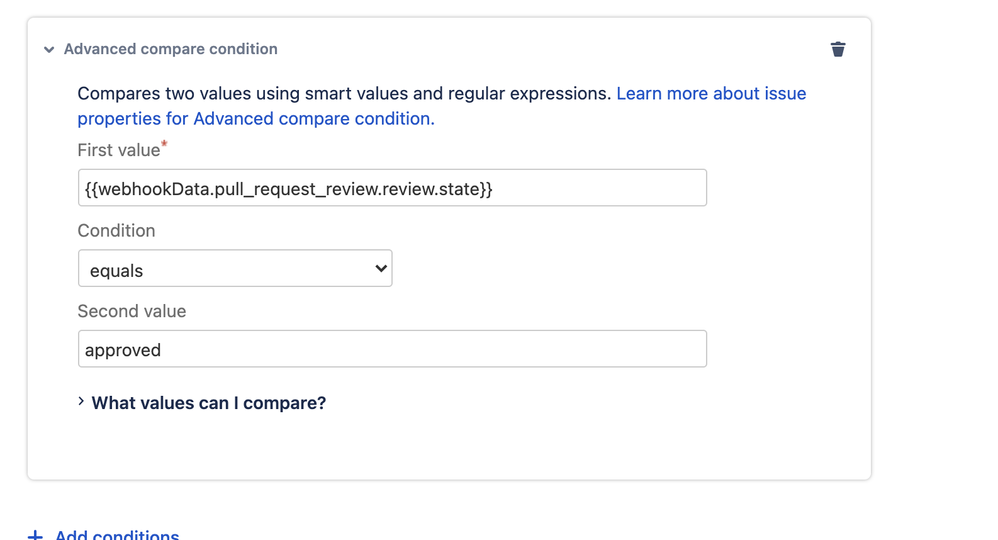
Task: Click the 'approved' text in Second value
Action: [x=123, y=350]
